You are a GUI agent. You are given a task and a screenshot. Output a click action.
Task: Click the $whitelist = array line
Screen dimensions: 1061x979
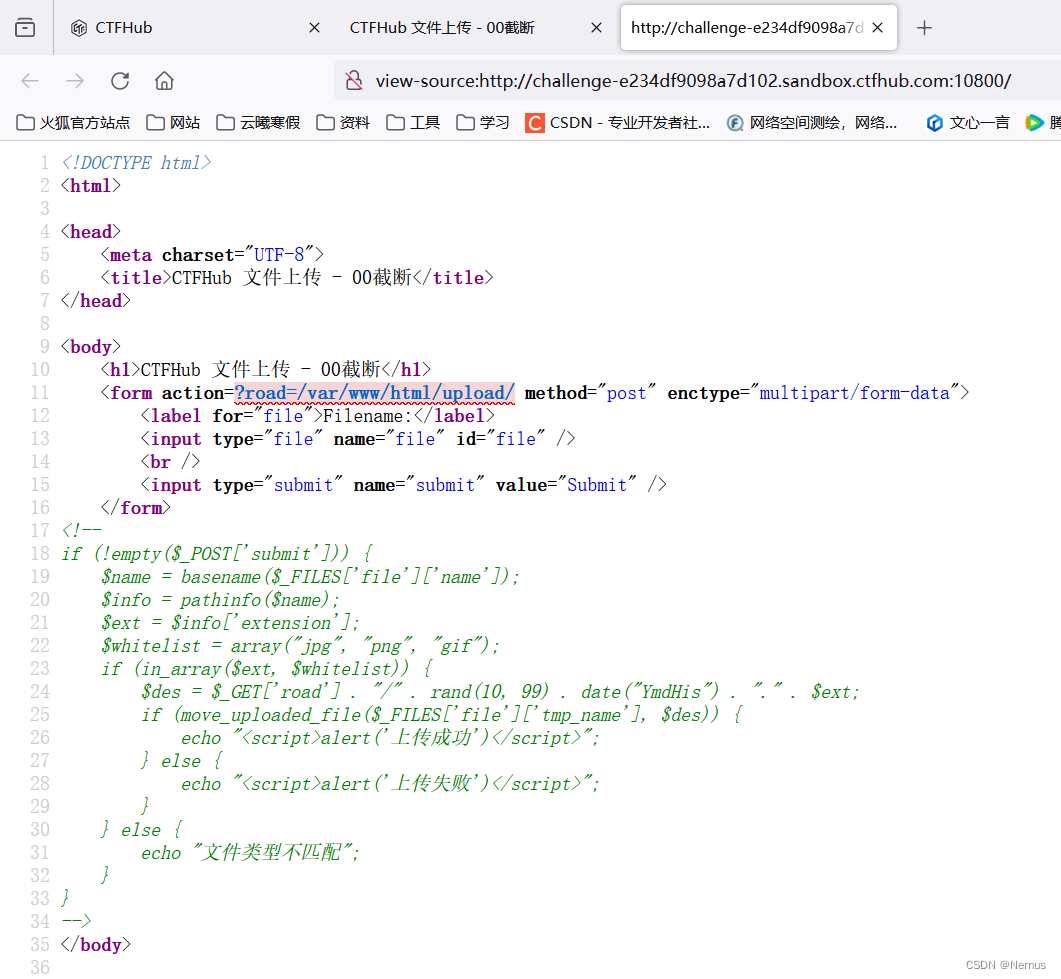tap(300, 646)
